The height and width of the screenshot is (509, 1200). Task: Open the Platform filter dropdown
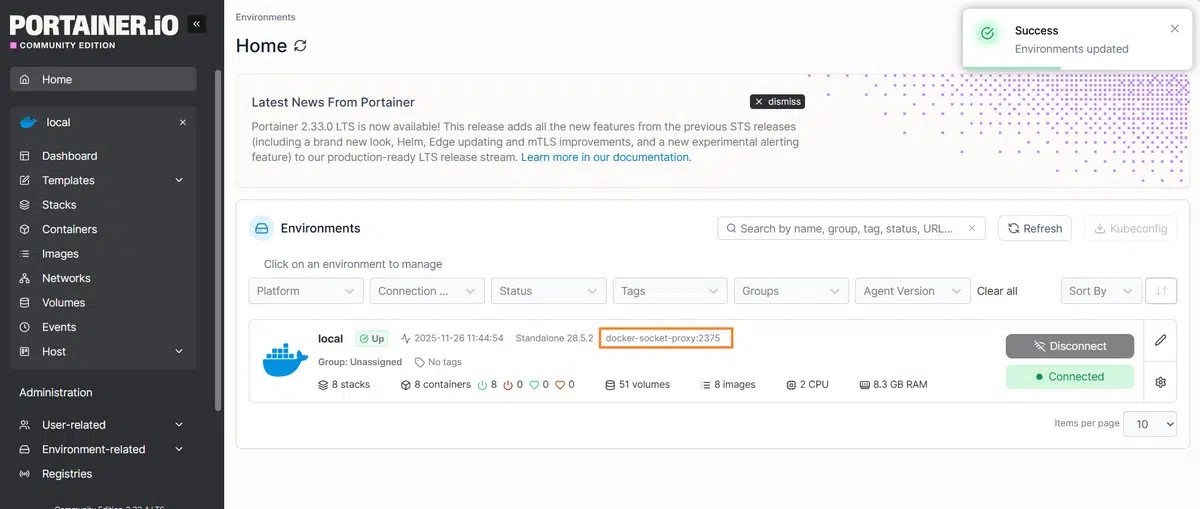[305, 291]
